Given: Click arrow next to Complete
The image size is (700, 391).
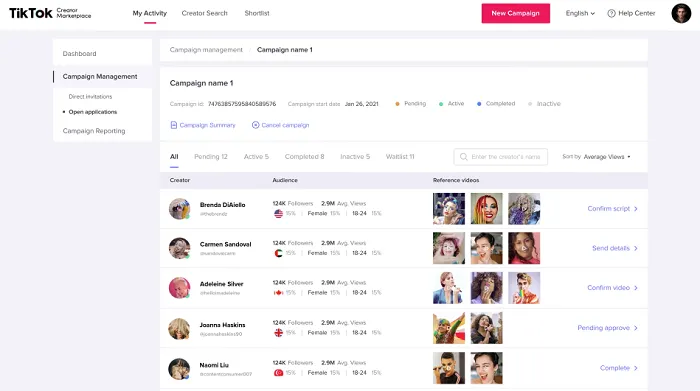Looking at the screenshot, I should (x=636, y=368).
